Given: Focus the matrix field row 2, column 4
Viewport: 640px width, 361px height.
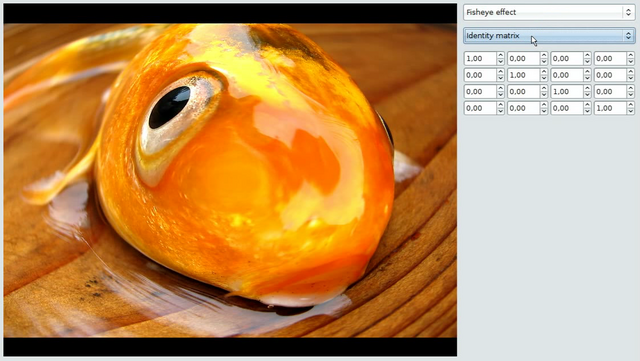Looking at the screenshot, I should 610,75.
